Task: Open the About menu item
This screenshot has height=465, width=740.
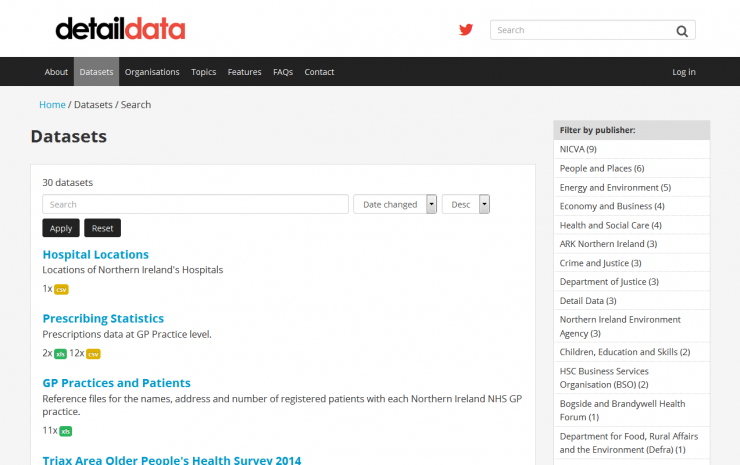Action: coord(56,72)
